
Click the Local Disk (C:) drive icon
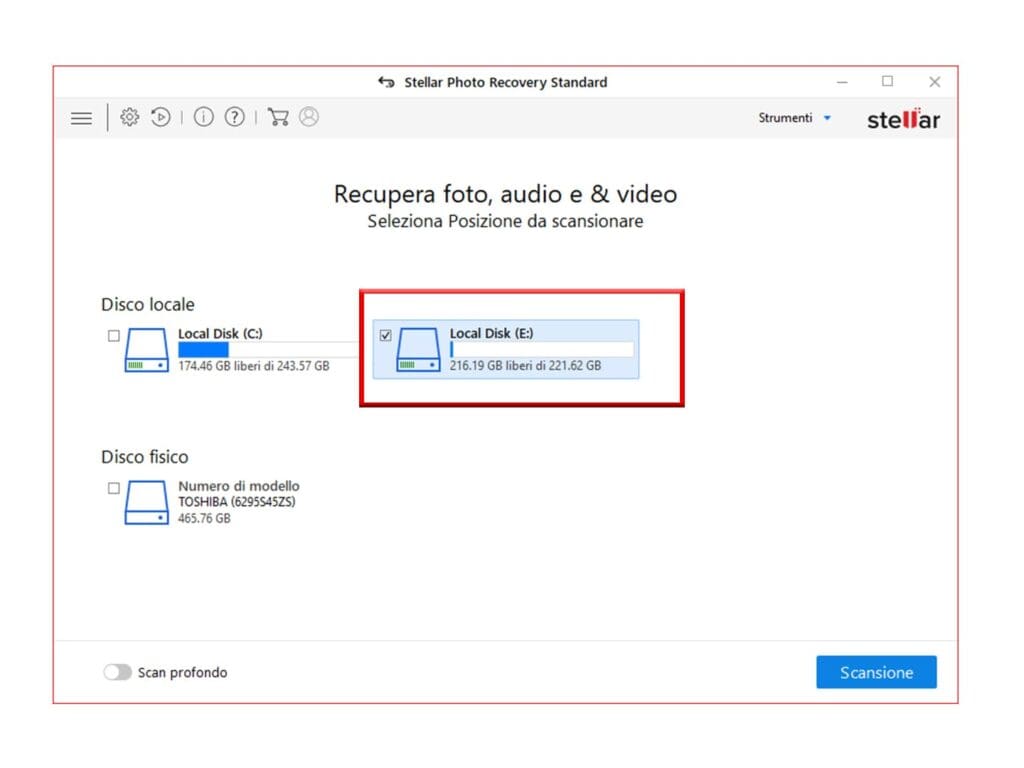coord(147,350)
